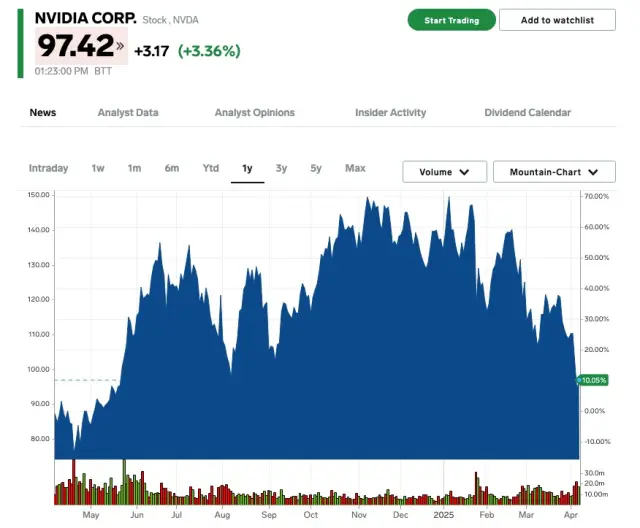Click the 150.00 price axis label
Viewport: 640px width, 528px height.
(x=39, y=195)
